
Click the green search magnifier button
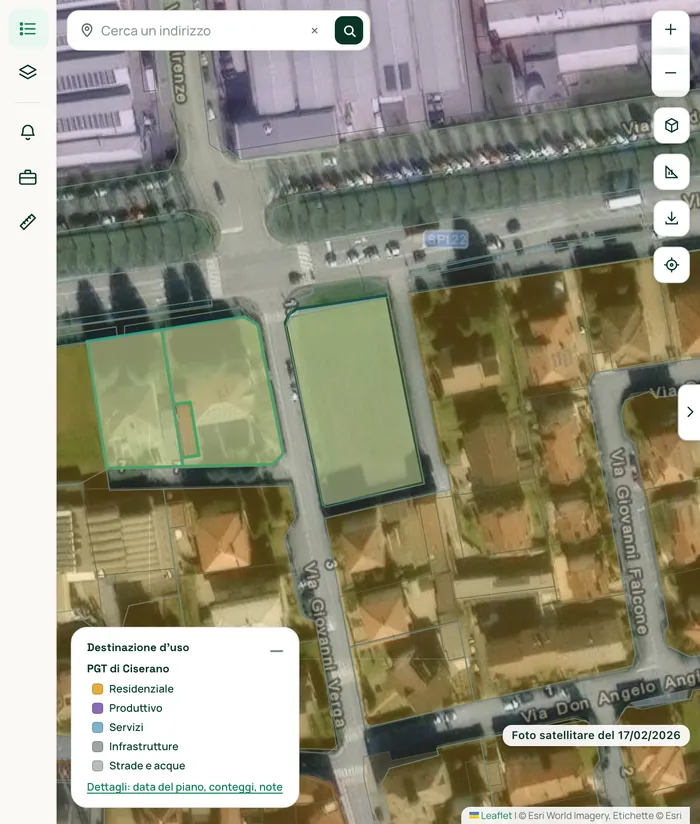point(349,31)
